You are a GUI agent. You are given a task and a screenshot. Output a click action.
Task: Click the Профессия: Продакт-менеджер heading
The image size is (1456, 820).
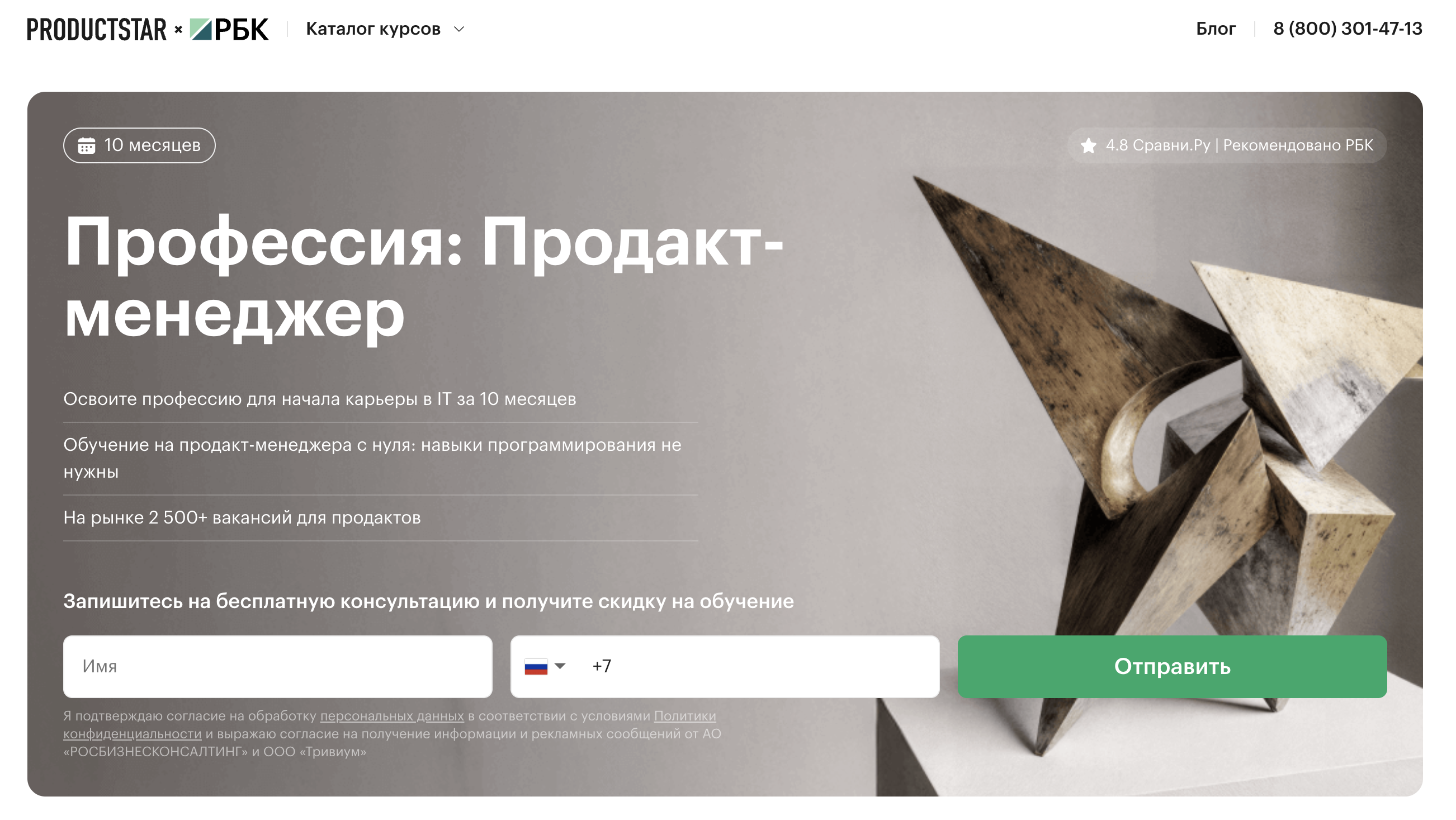tap(424, 278)
